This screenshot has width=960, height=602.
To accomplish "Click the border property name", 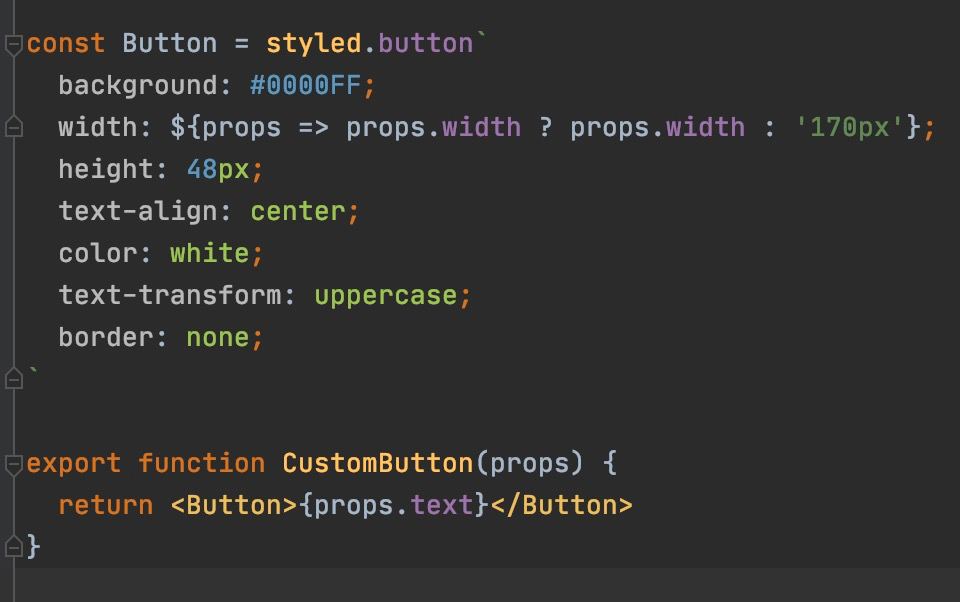I will click(105, 337).
